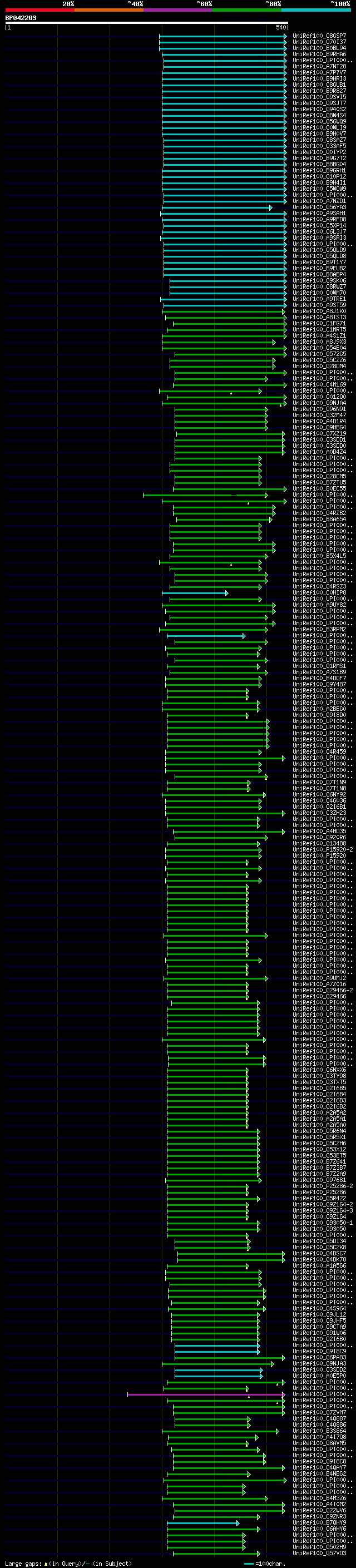Image resolution: width=356 pixels, height=1568 pixels.
Task: Select hit label UniRef100_Q56YA3
Action: pyautogui.click(x=319, y=207)
